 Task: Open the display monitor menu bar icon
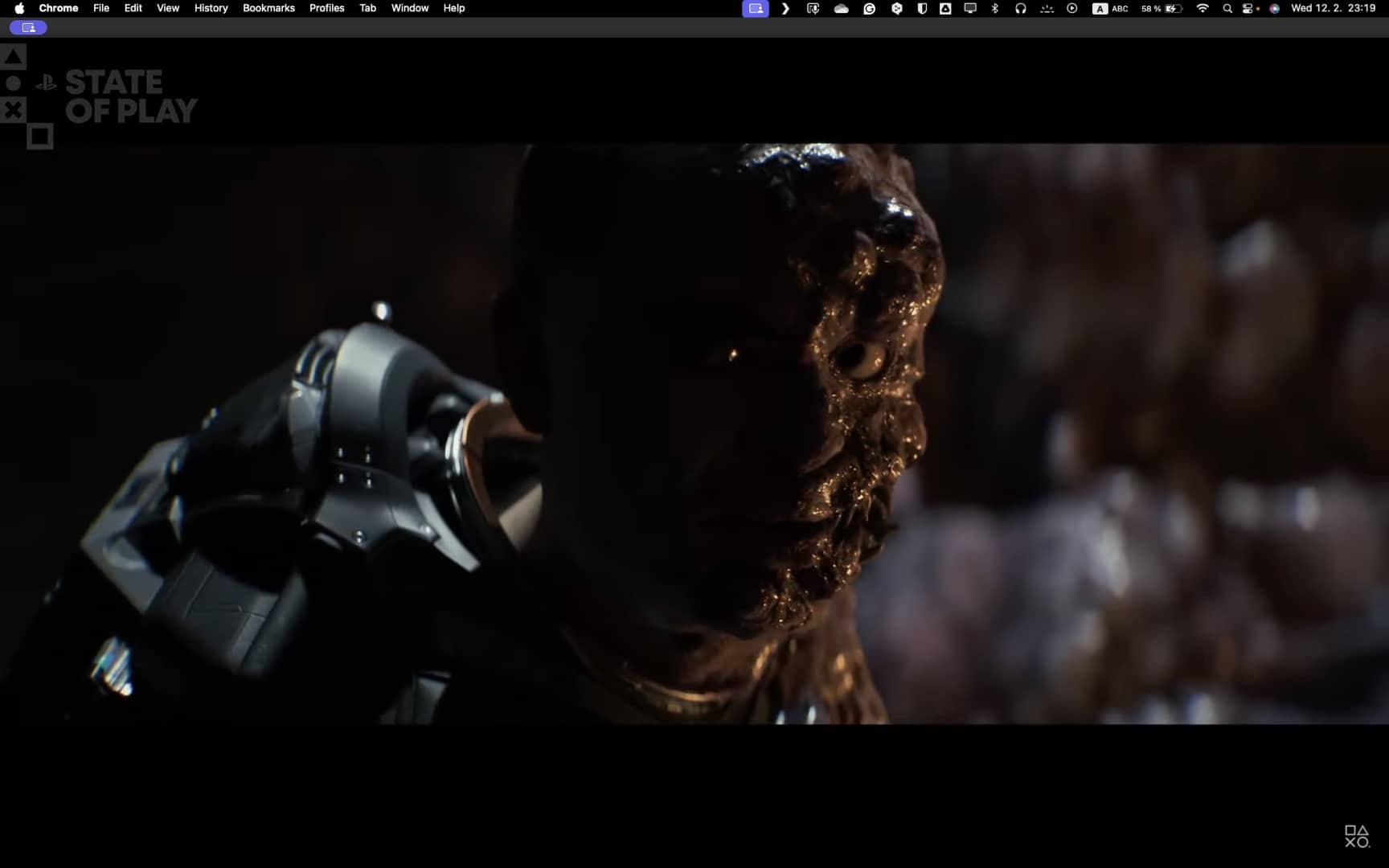(x=970, y=8)
